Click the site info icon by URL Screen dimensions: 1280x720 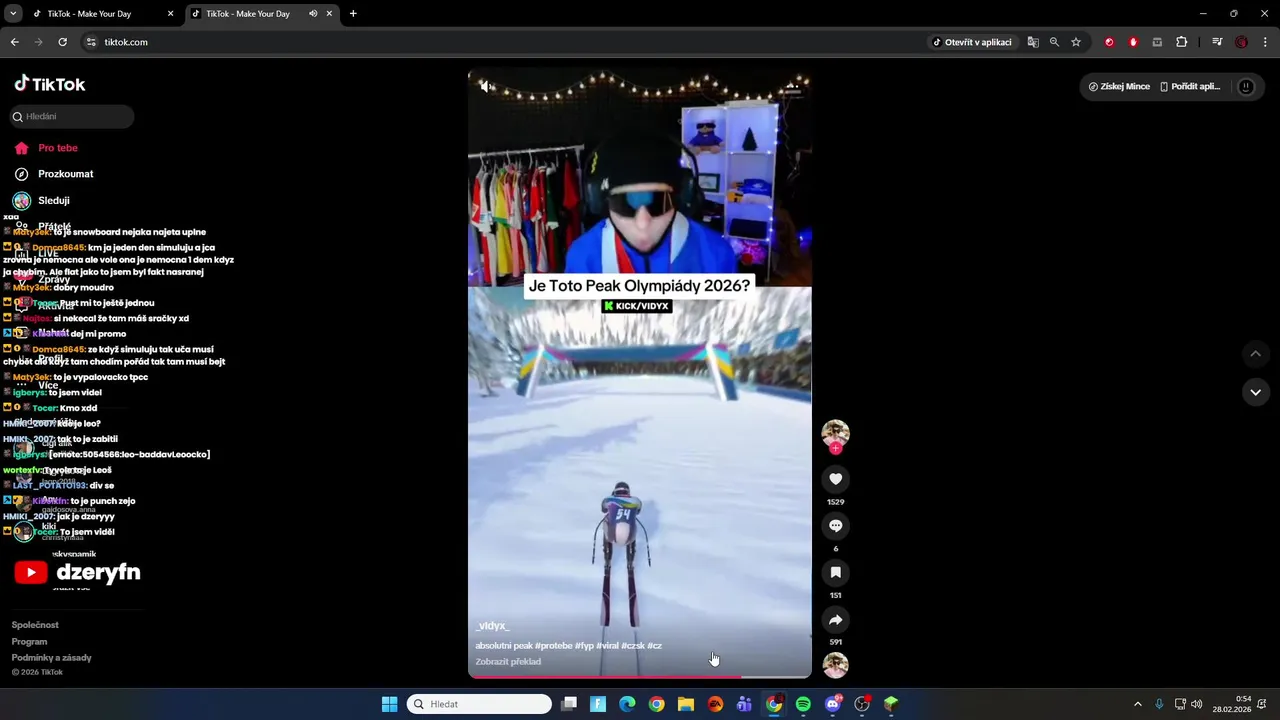tap(91, 42)
